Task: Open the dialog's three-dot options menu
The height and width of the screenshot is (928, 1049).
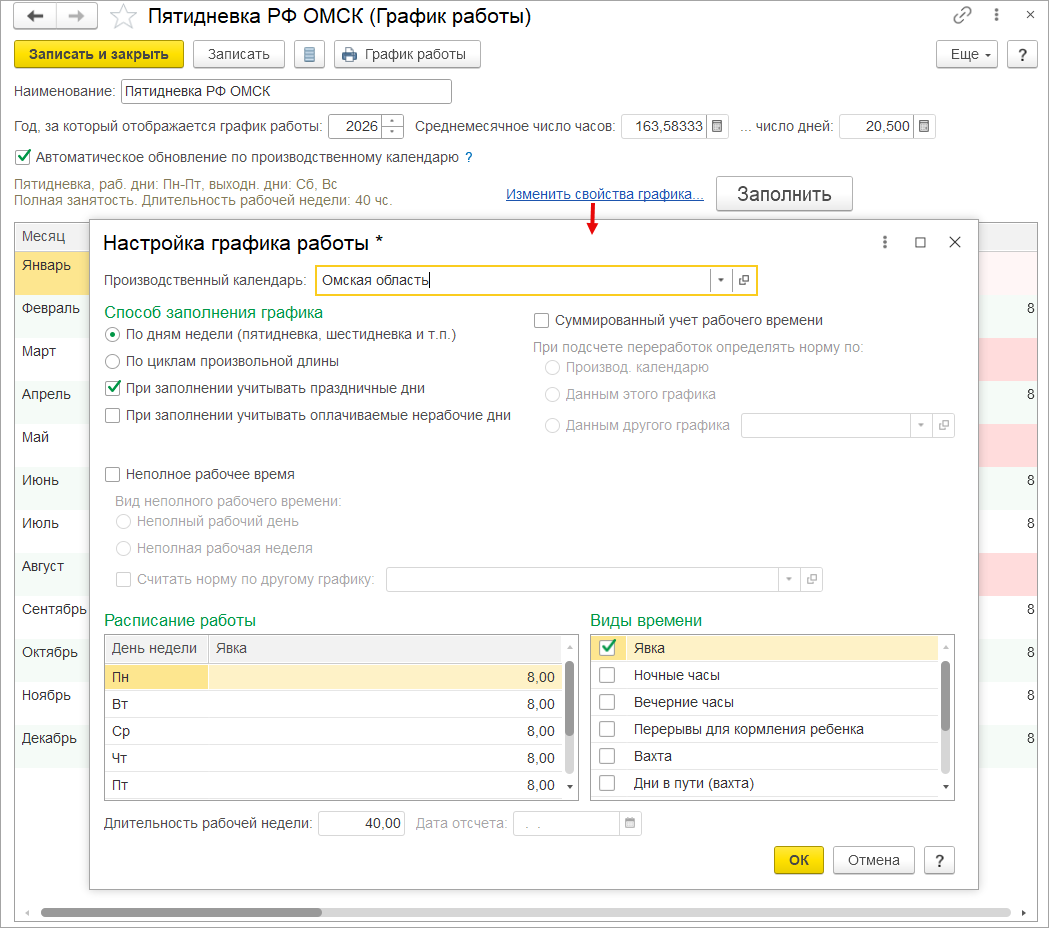Action: pos(885,242)
